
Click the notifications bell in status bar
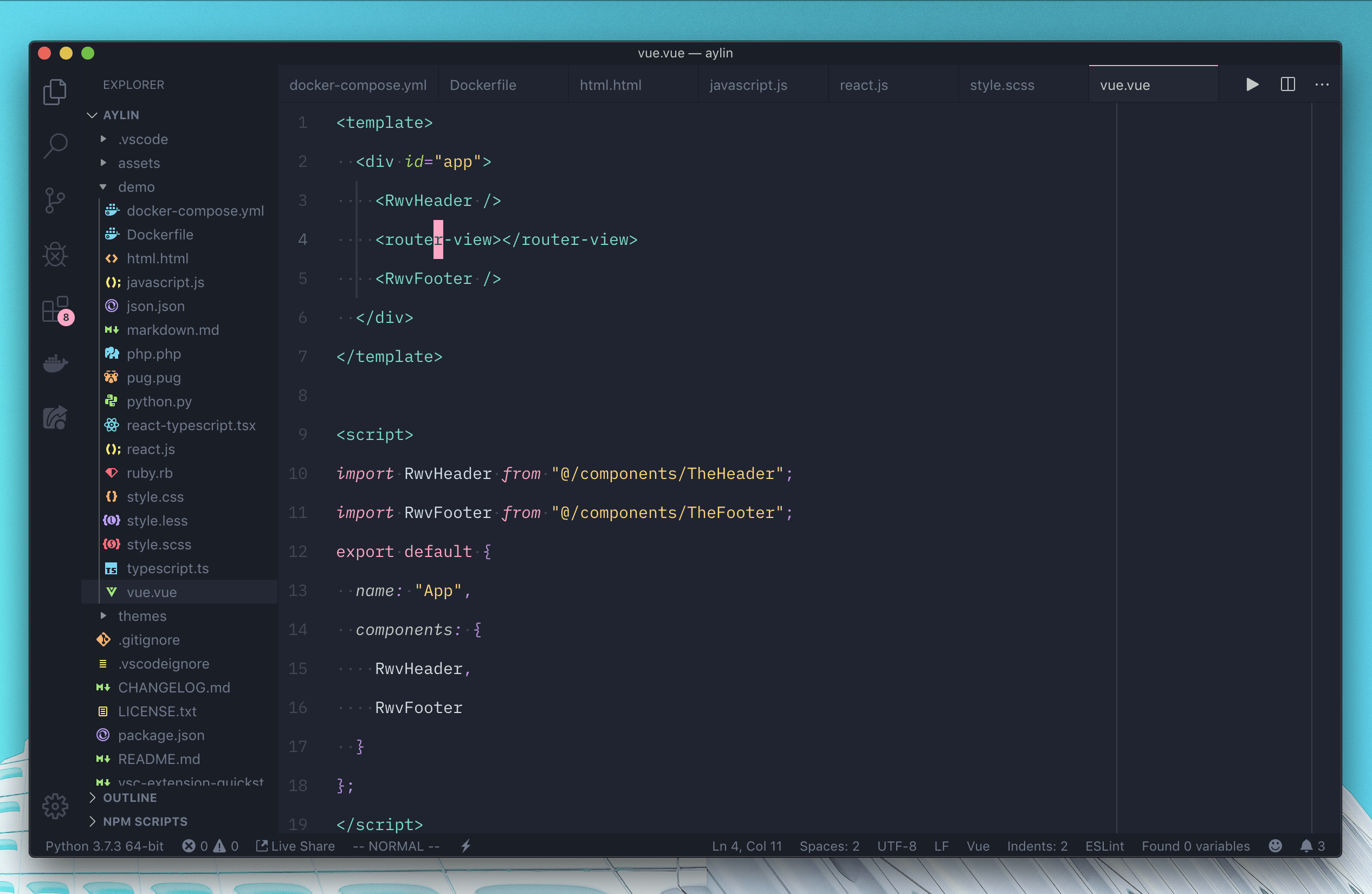(1306, 846)
